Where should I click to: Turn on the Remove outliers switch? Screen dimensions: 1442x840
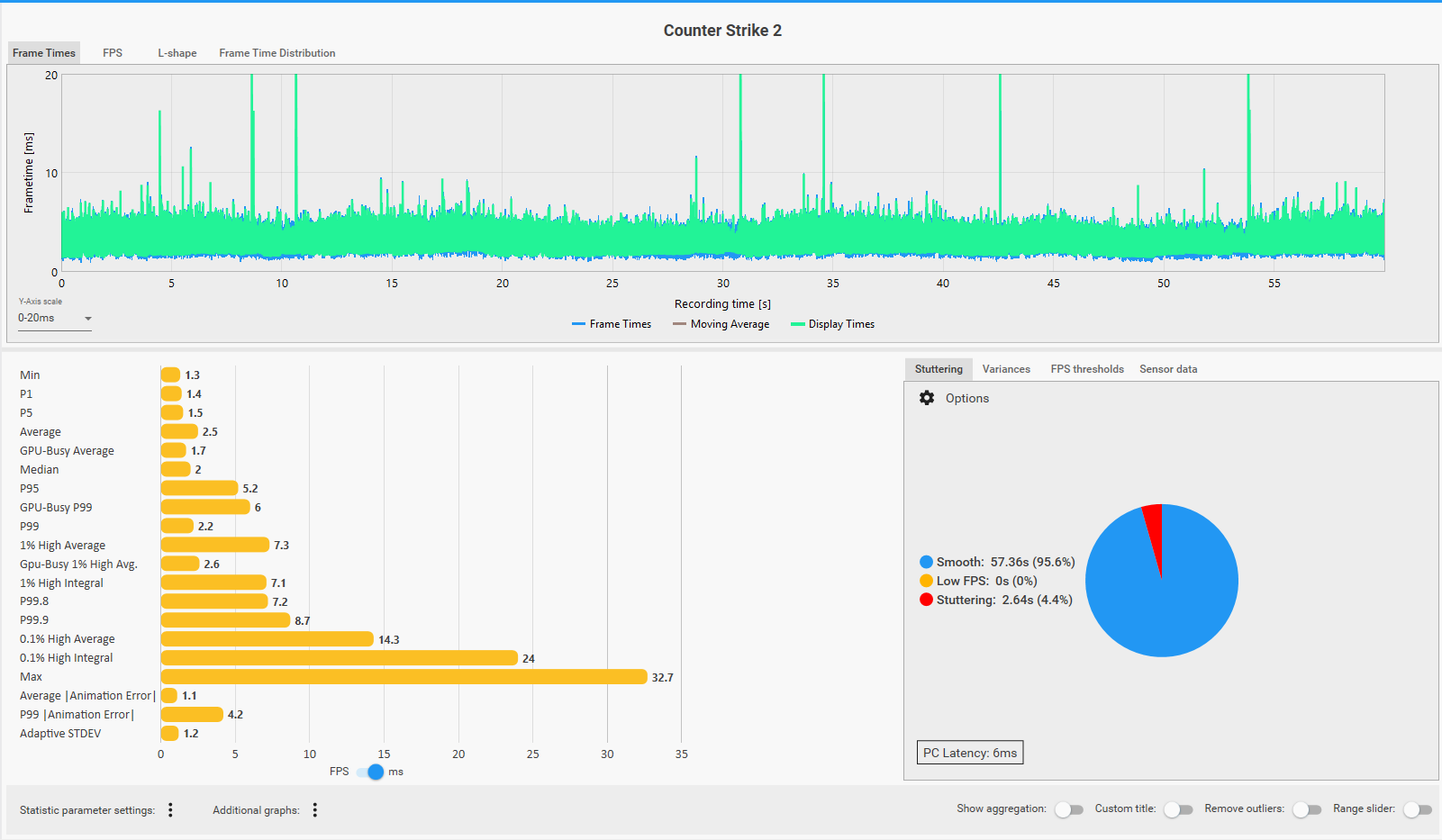(1306, 809)
